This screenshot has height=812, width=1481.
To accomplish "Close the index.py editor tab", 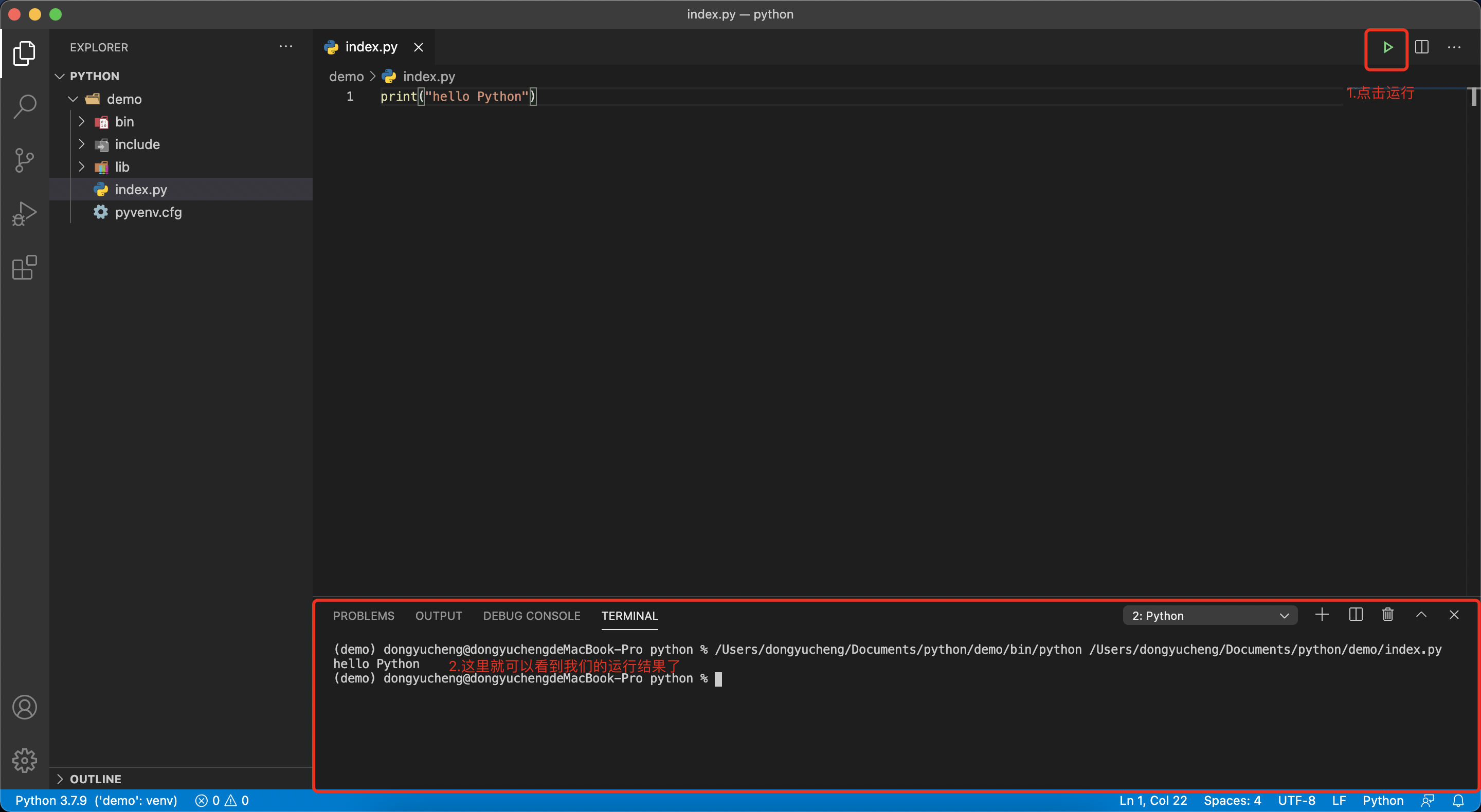I will 419,47.
